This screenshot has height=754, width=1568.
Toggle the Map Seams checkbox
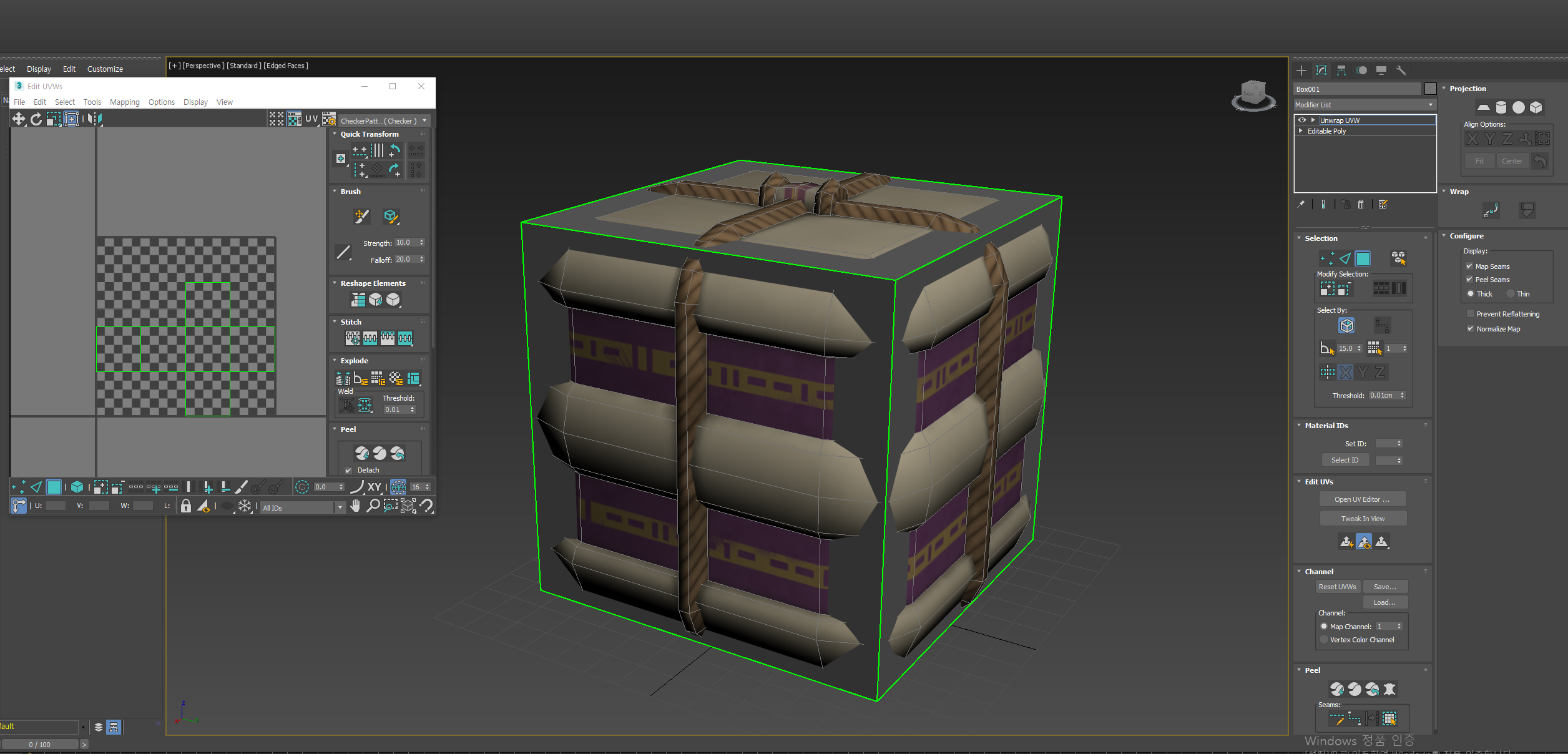click(x=1469, y=267)
